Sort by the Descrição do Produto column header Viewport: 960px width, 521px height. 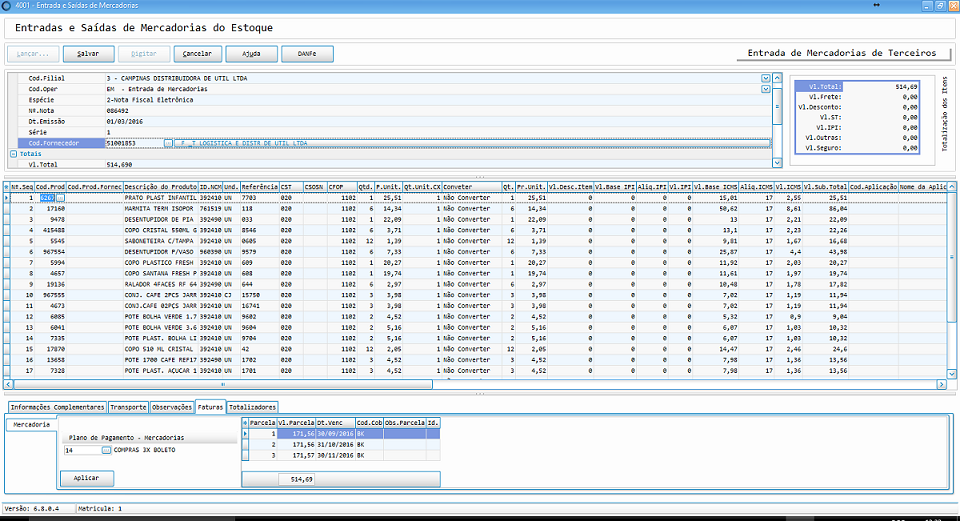click(x=161, y=187)
